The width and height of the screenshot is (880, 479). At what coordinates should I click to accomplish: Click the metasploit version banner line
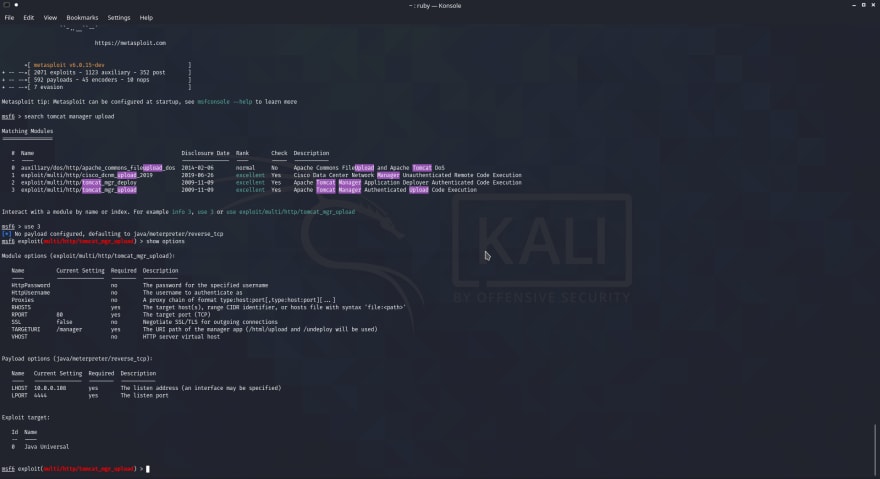68,65
